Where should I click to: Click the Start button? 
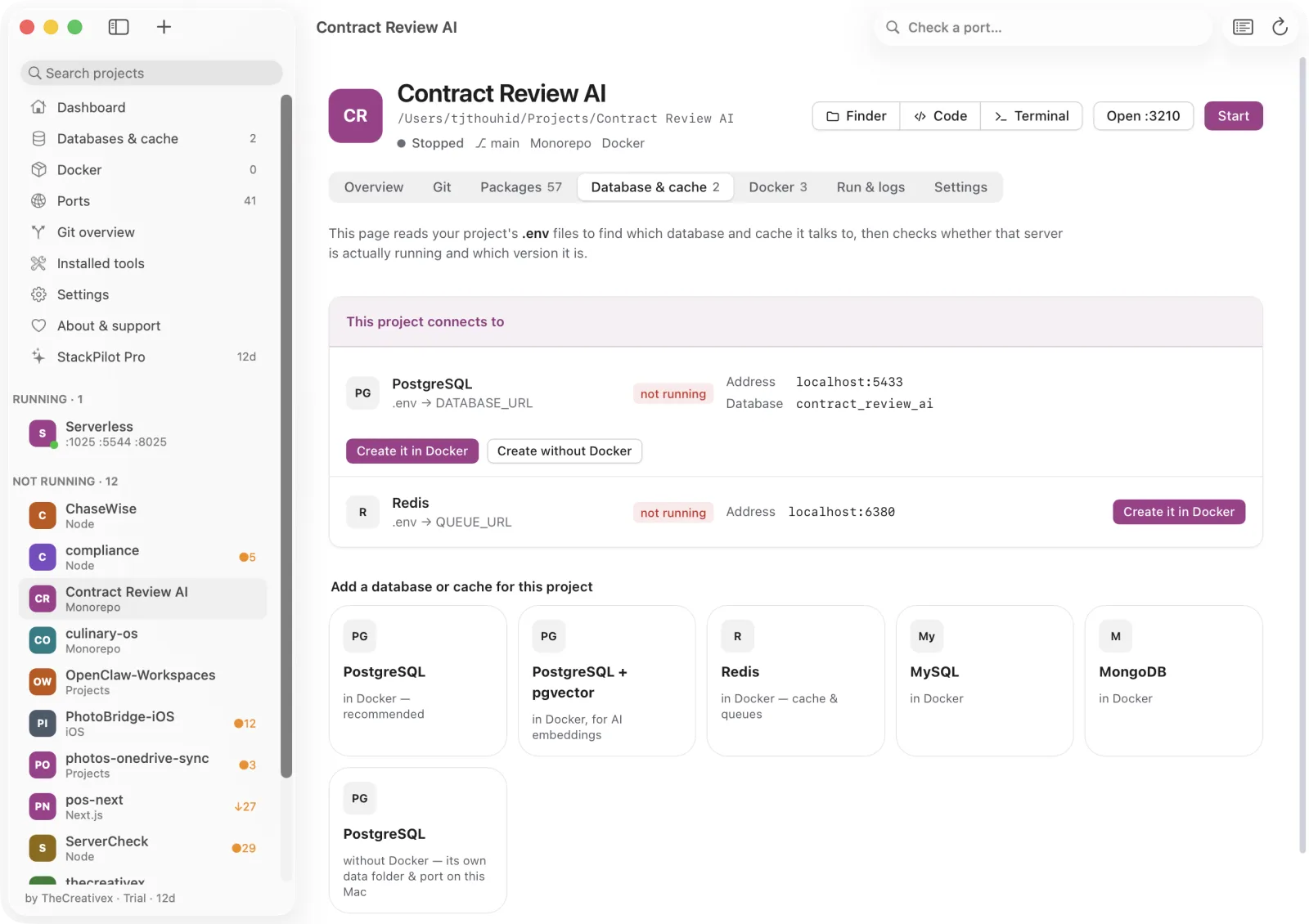1233,116
